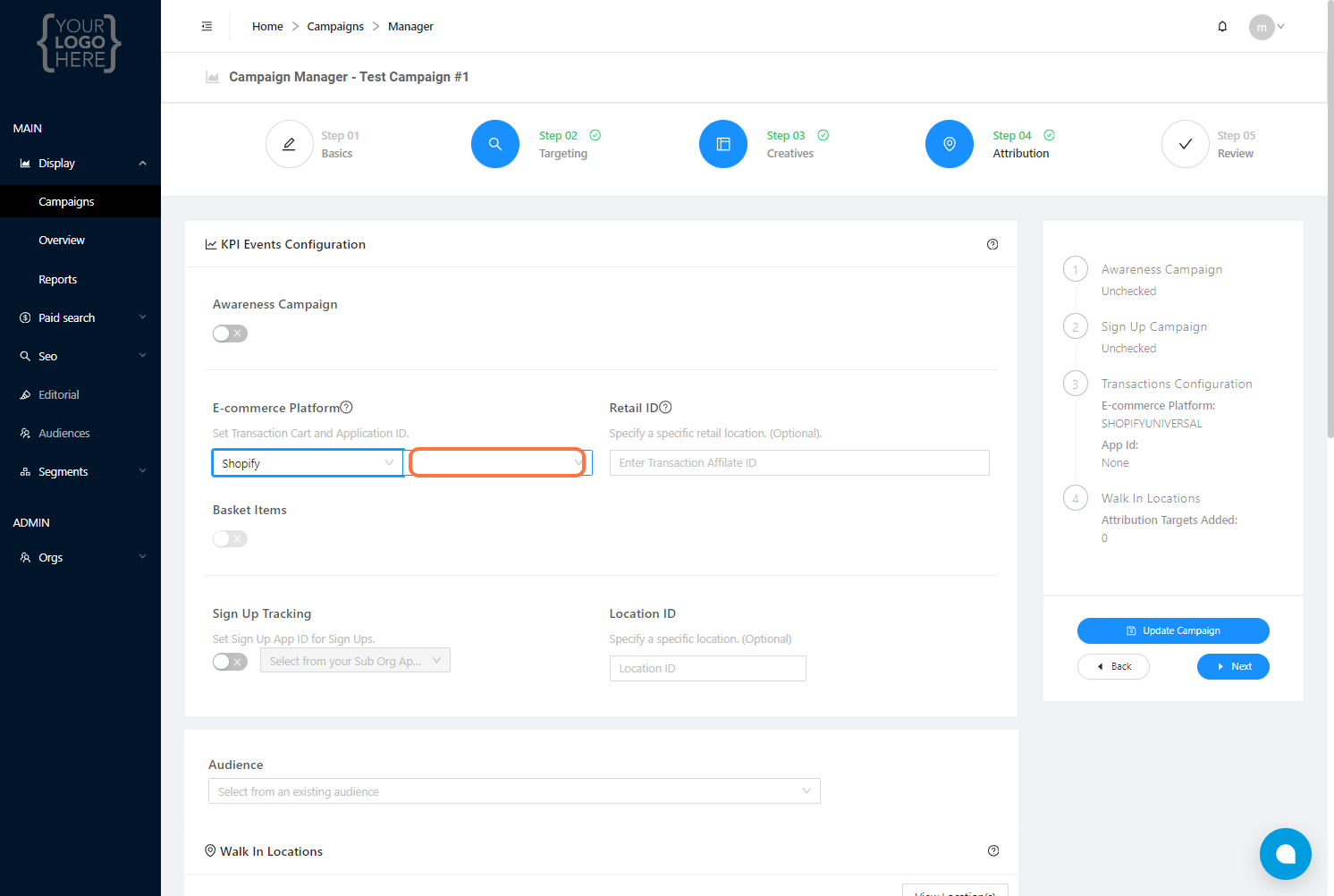Viewport: 1334px width, 896px height.
Task: Click the Next button
Action: tap(1233, 666)
